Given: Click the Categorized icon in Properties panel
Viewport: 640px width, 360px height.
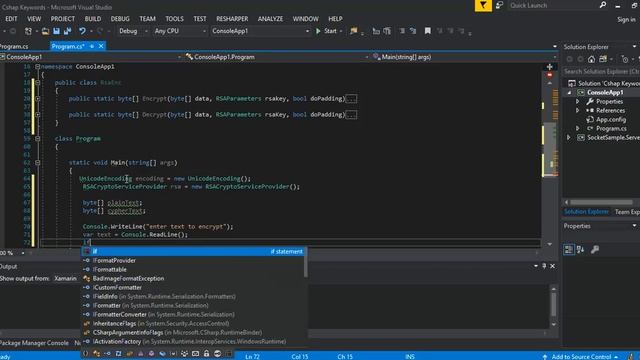Looking at the screenshot, I should (569, 249).
